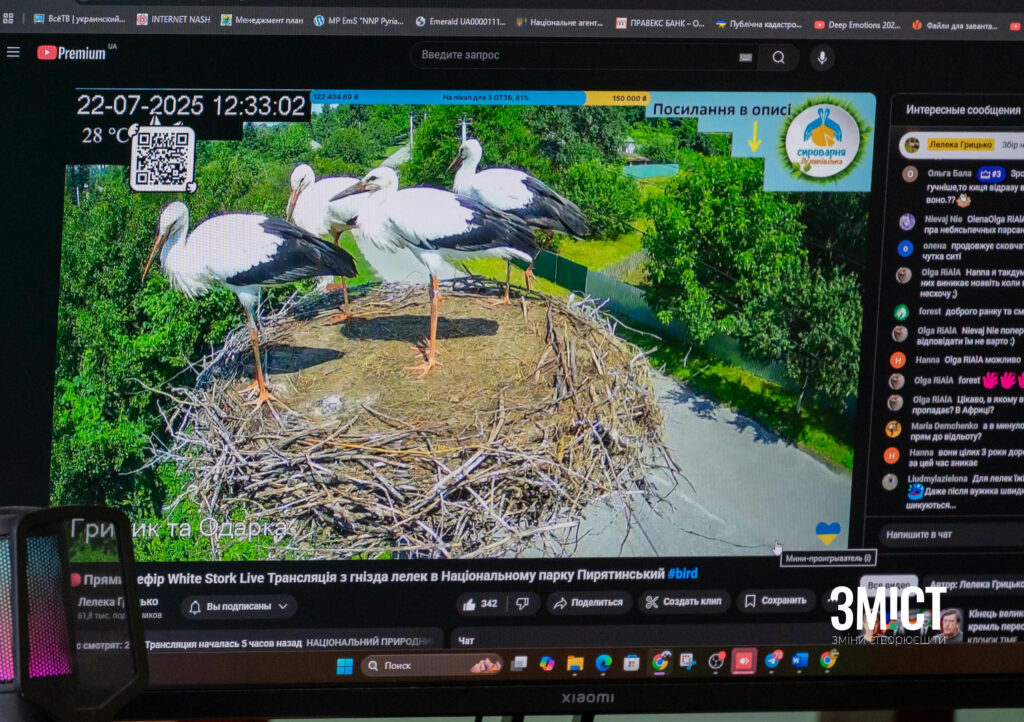Save video using 'Сохранить' button
The height and width of the screenshot is (722, 1024).
775,601
